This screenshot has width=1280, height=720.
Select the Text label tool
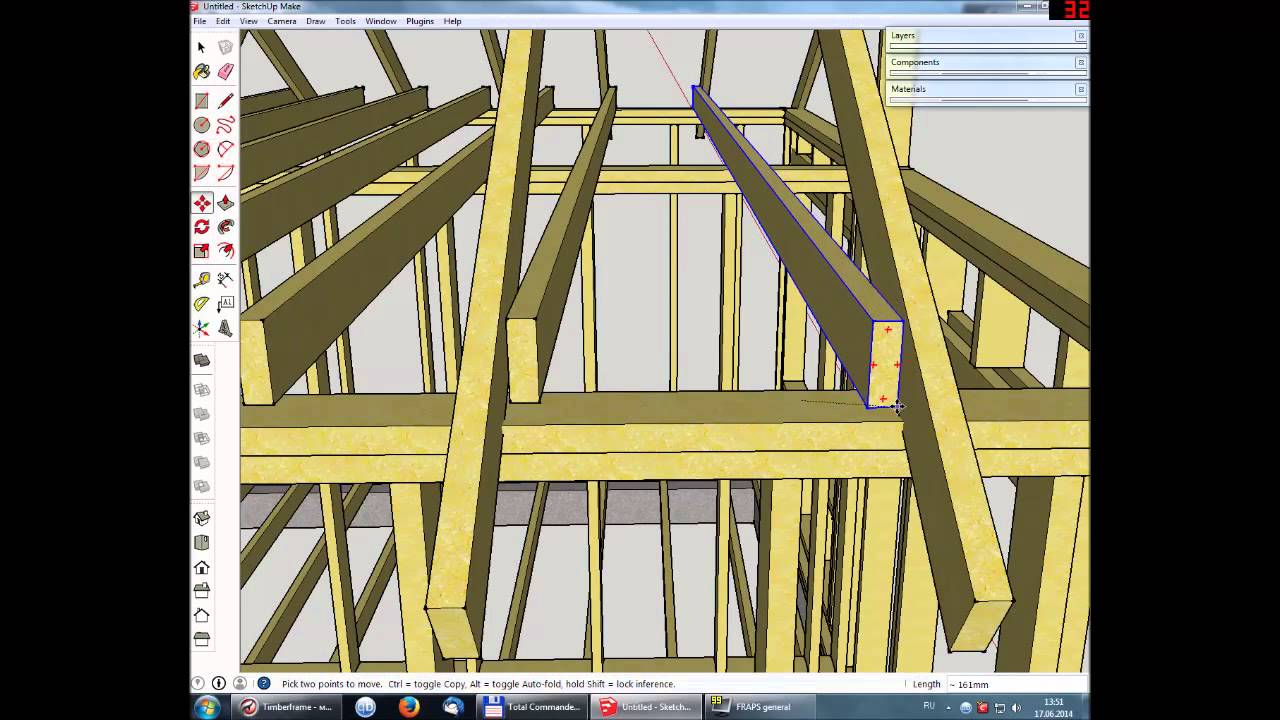(x=225, y=304)
